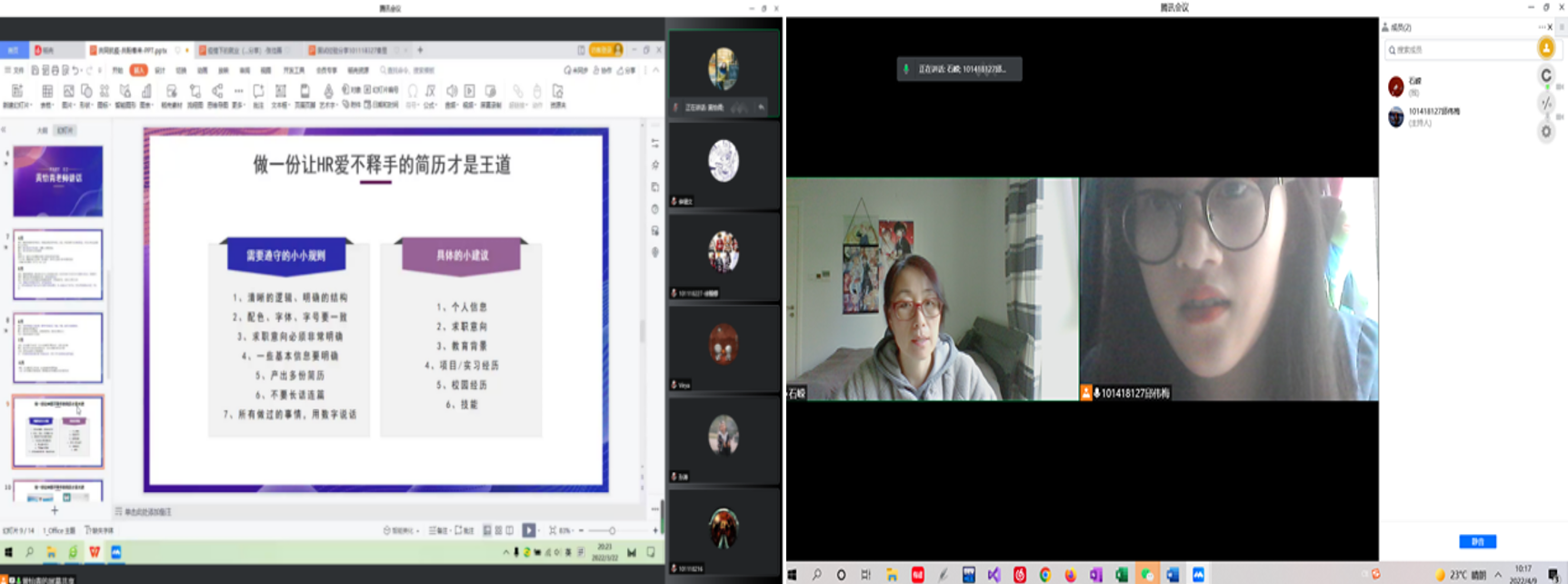This screenshot has width=1568, height=584.
Task: Toggle slide sorter view in status bar
Action: [x=498, y=530]
